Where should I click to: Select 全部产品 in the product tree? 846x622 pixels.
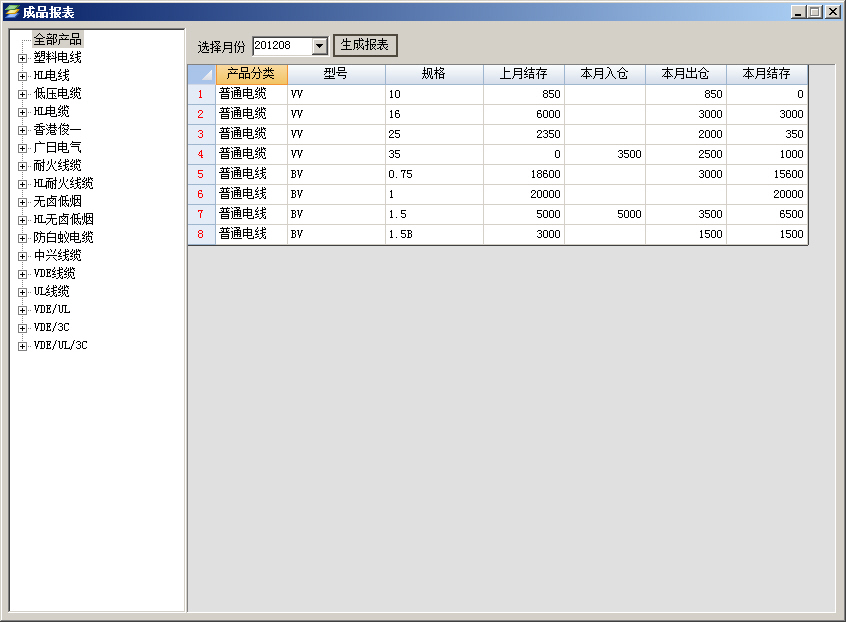point(57,39)
